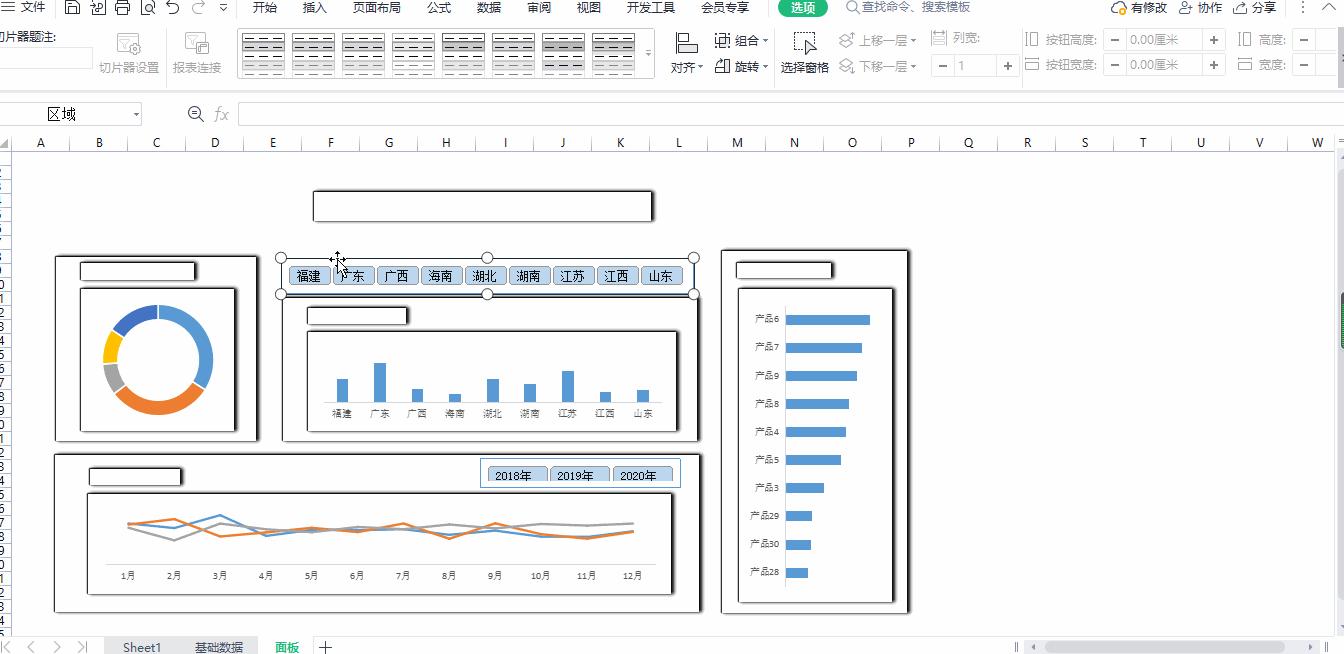Select the fifth slicer style thumbnail
Image resolution: width=1344 pixels, height=654 pixels.
coord(464,53)
